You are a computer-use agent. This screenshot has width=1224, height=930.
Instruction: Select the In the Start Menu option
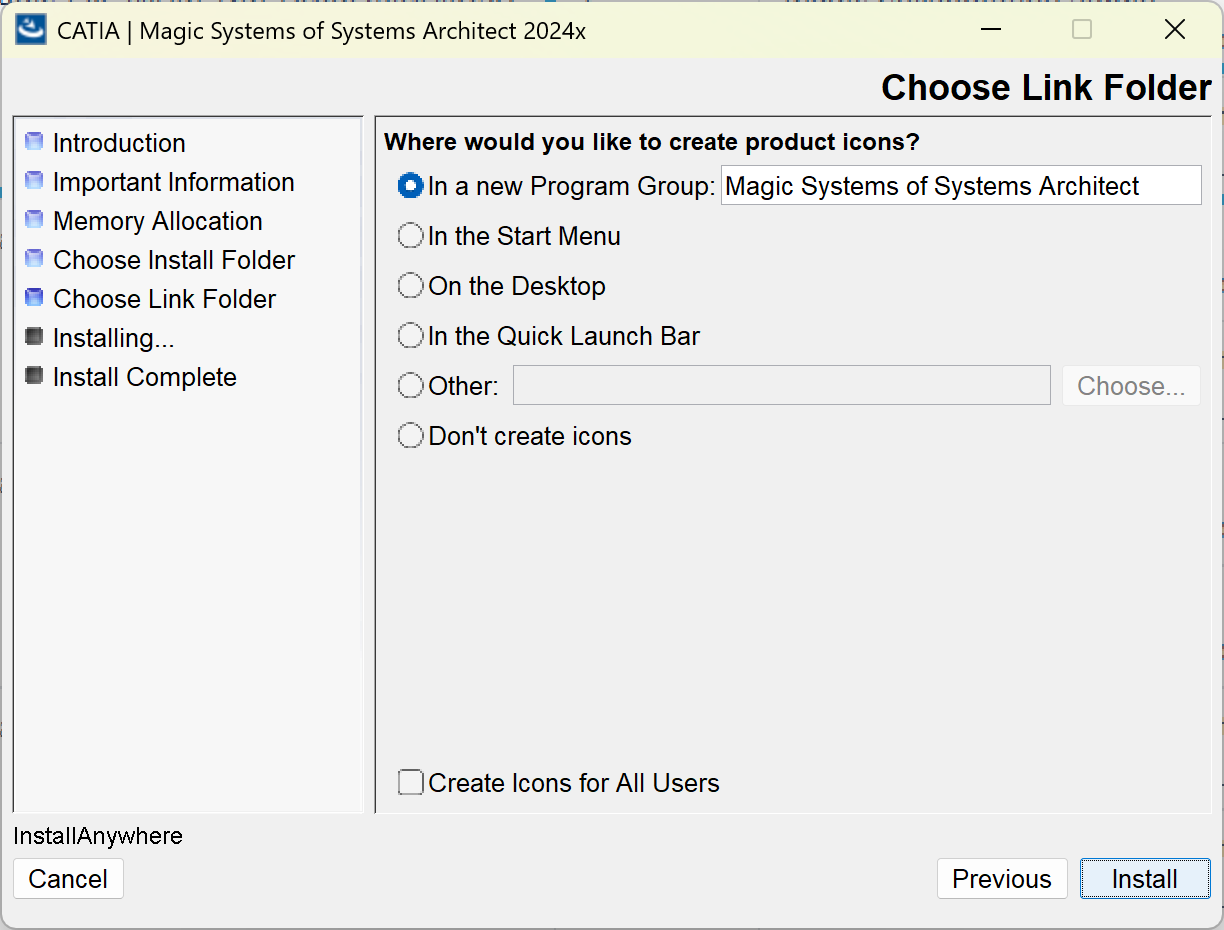(410, 236)
